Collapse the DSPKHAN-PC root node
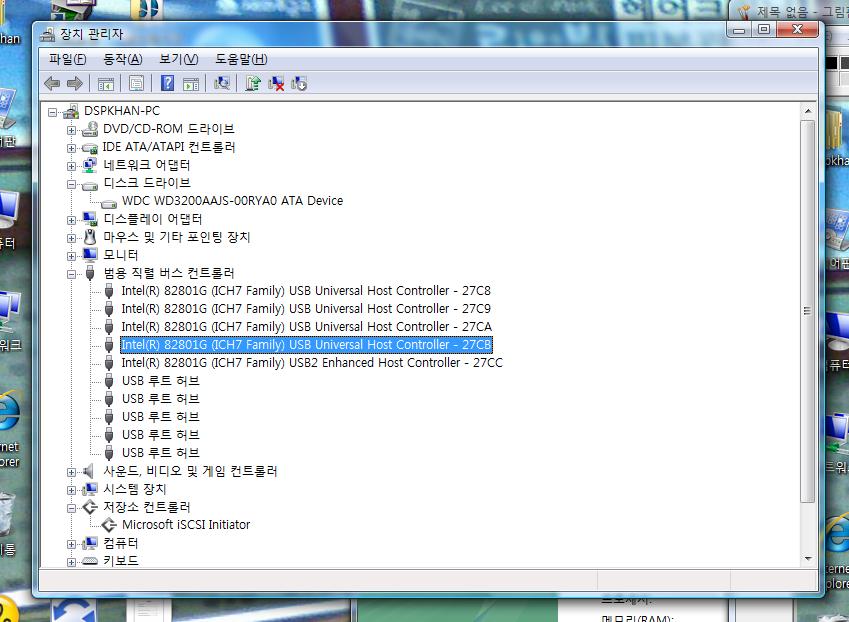This screenshot has height=622, width=849. pyautogui.click(x=53, y=112)
